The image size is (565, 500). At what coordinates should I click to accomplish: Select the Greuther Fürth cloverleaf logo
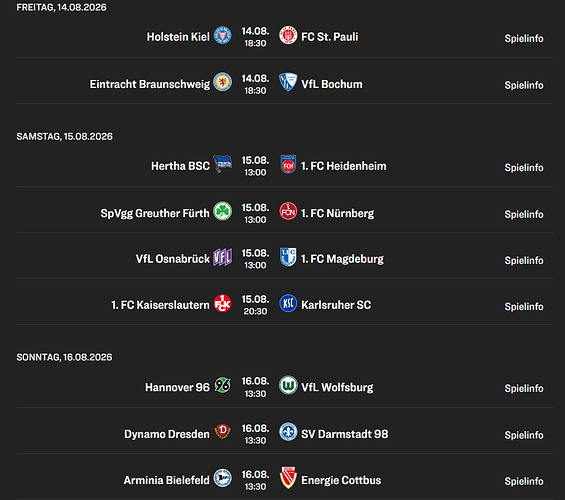tap(222, 211)
